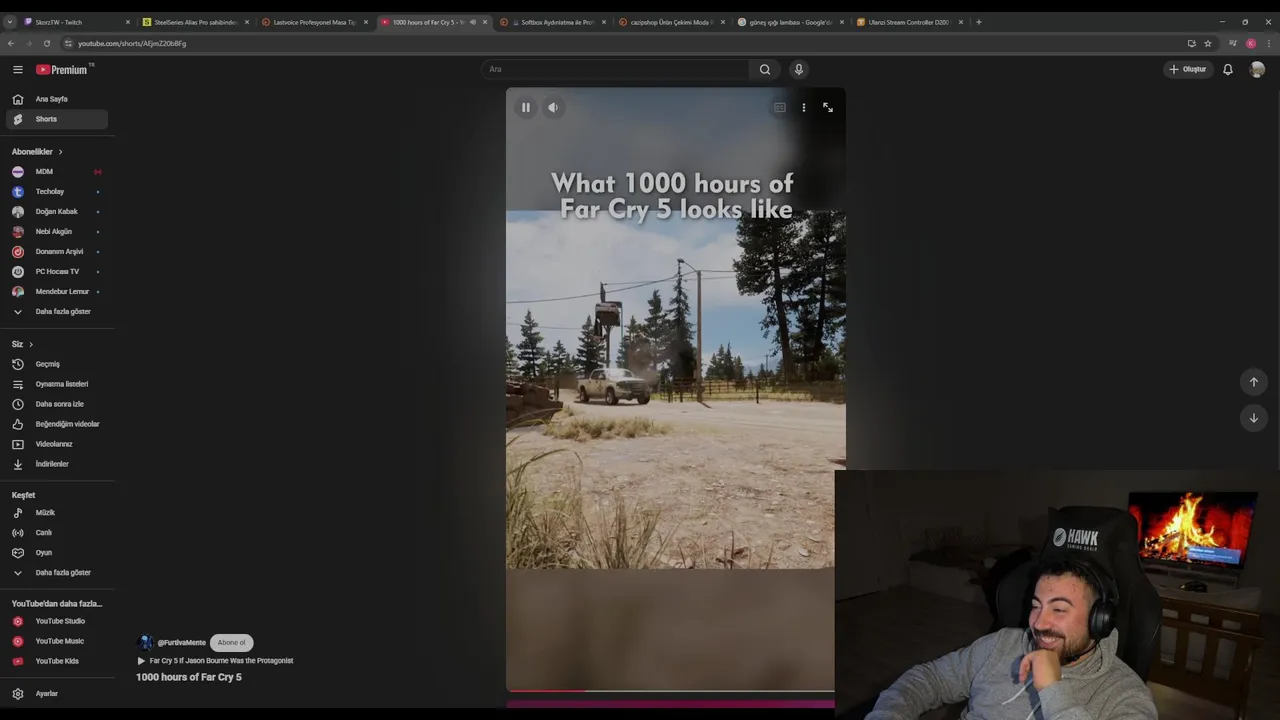Open the PC Hocası TV channel
Viewport: 1280px width, 720px height.
click(57, 271)
